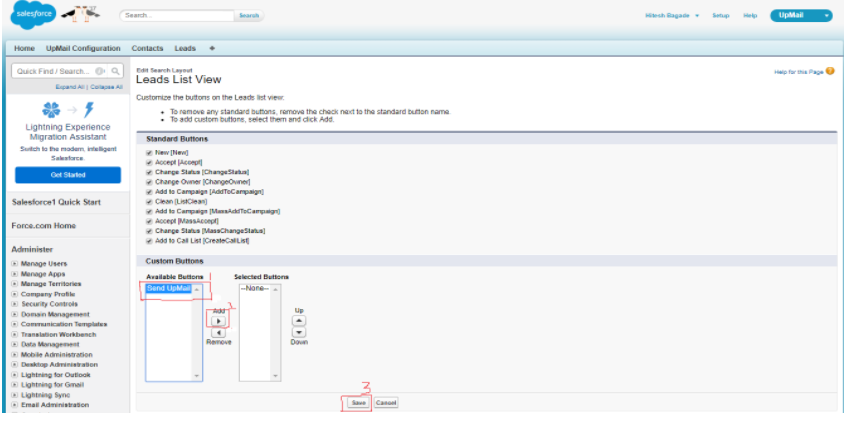Expand Communication Templates in sidebar
The image size is (844, 426).
pyautogui.click(x=15, y=324)
